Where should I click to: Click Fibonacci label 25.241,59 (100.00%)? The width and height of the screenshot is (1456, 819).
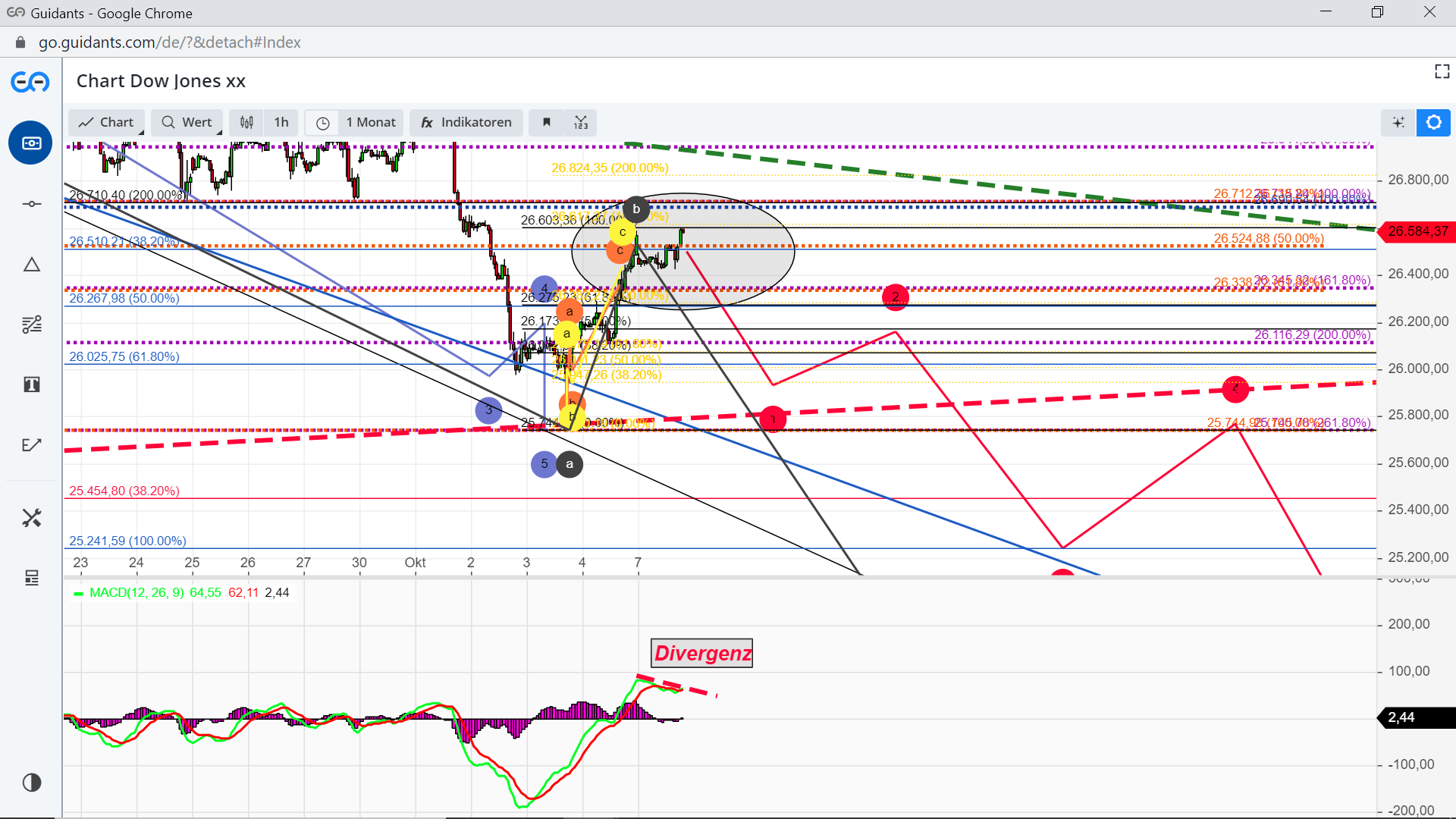127,541
